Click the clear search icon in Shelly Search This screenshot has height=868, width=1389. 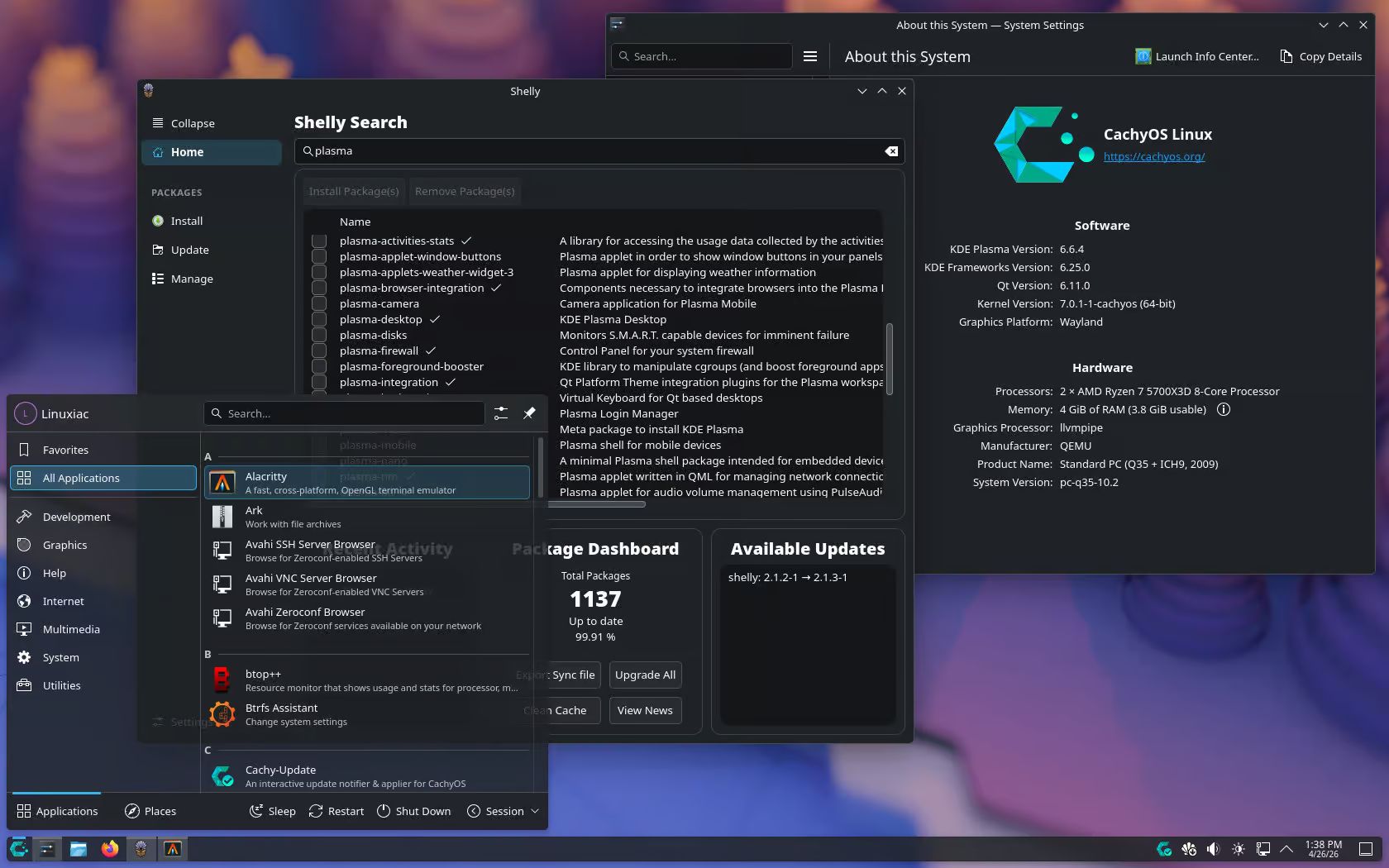(x=891, y=151)
